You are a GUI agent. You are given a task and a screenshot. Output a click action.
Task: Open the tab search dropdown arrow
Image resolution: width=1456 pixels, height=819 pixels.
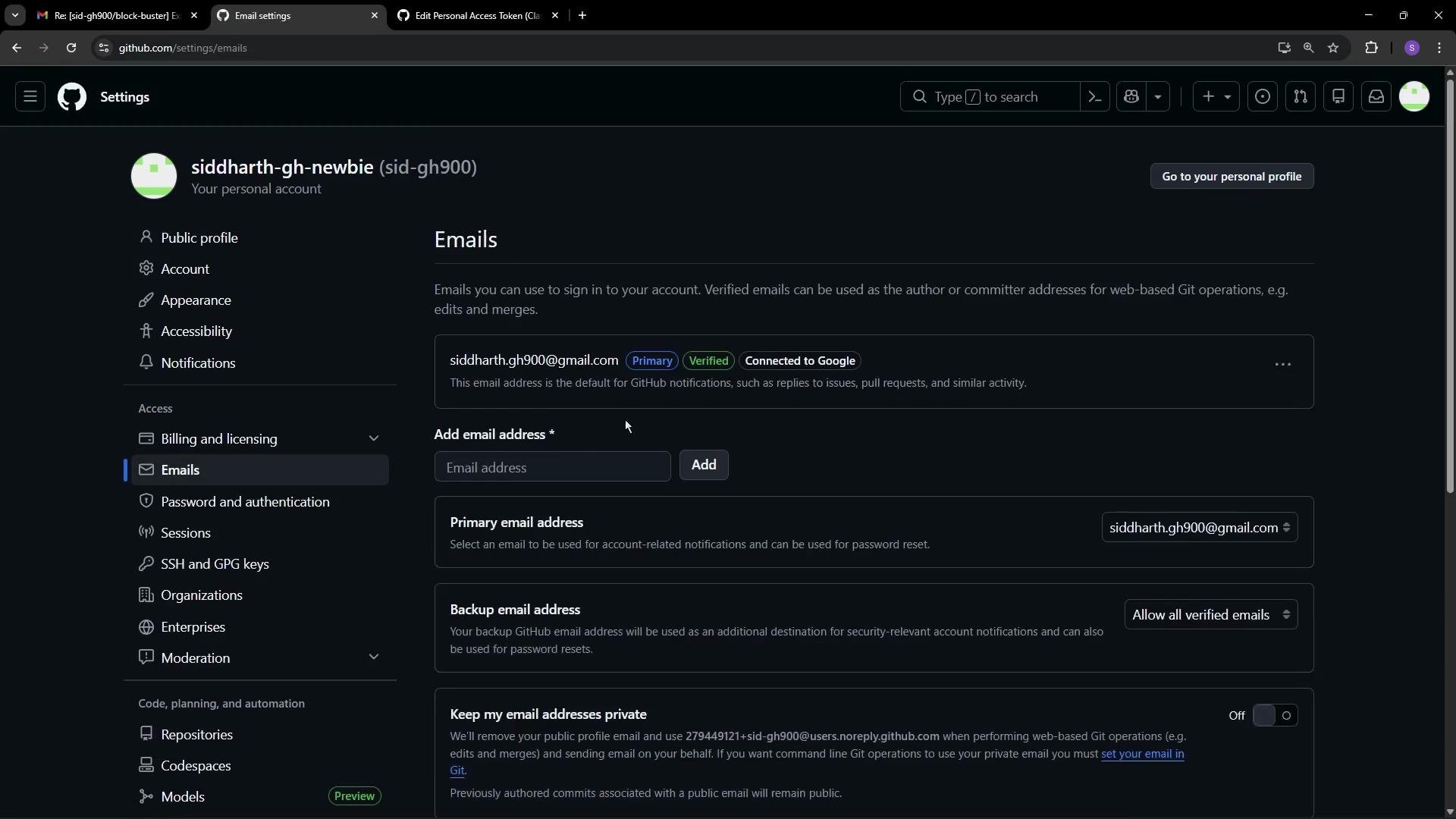pos(14,15)
